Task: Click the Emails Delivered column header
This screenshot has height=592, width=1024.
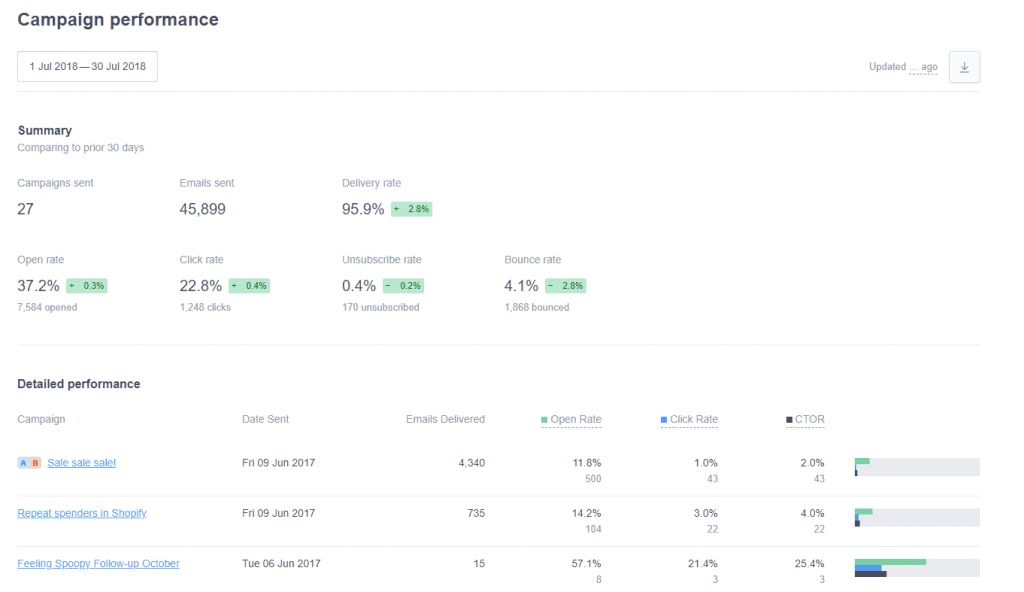Action: (445, 419)
